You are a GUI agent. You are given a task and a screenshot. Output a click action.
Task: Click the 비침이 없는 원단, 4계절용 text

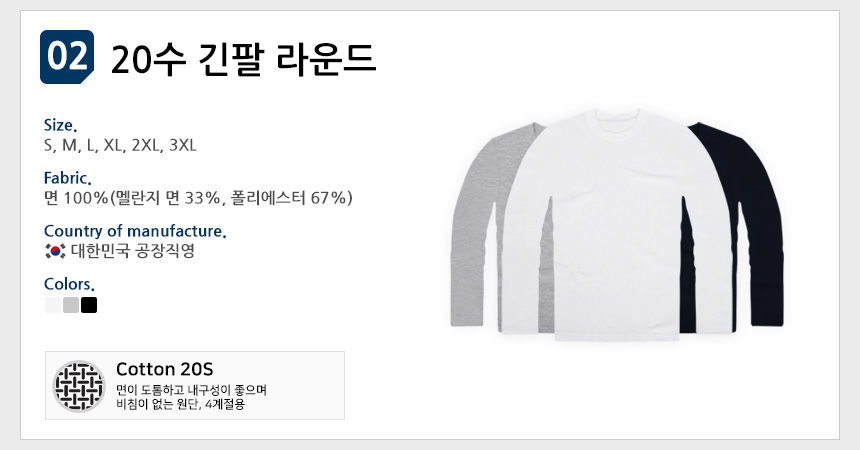click(180, 404)
